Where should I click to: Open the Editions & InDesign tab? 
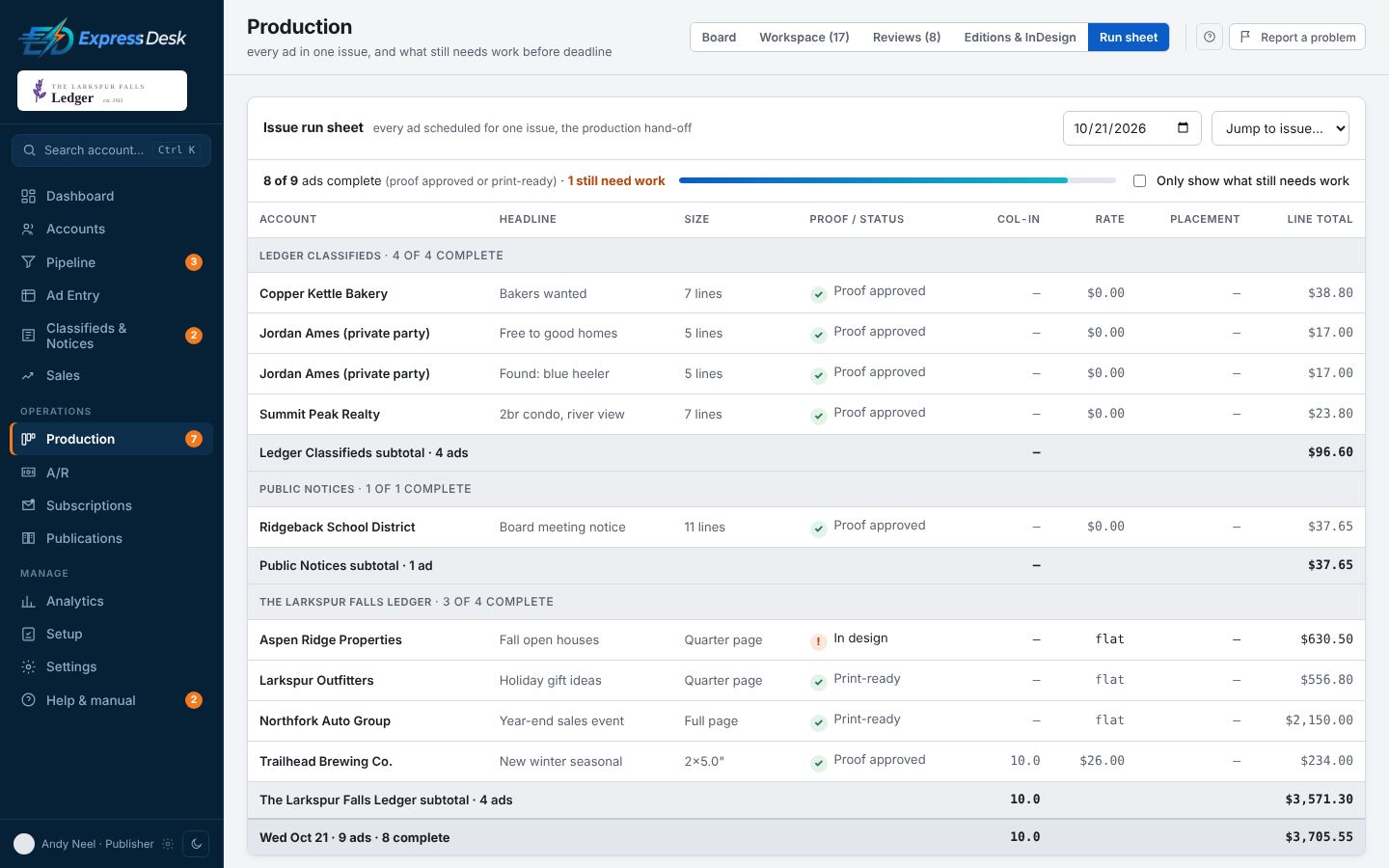[x=1020, y=37]
